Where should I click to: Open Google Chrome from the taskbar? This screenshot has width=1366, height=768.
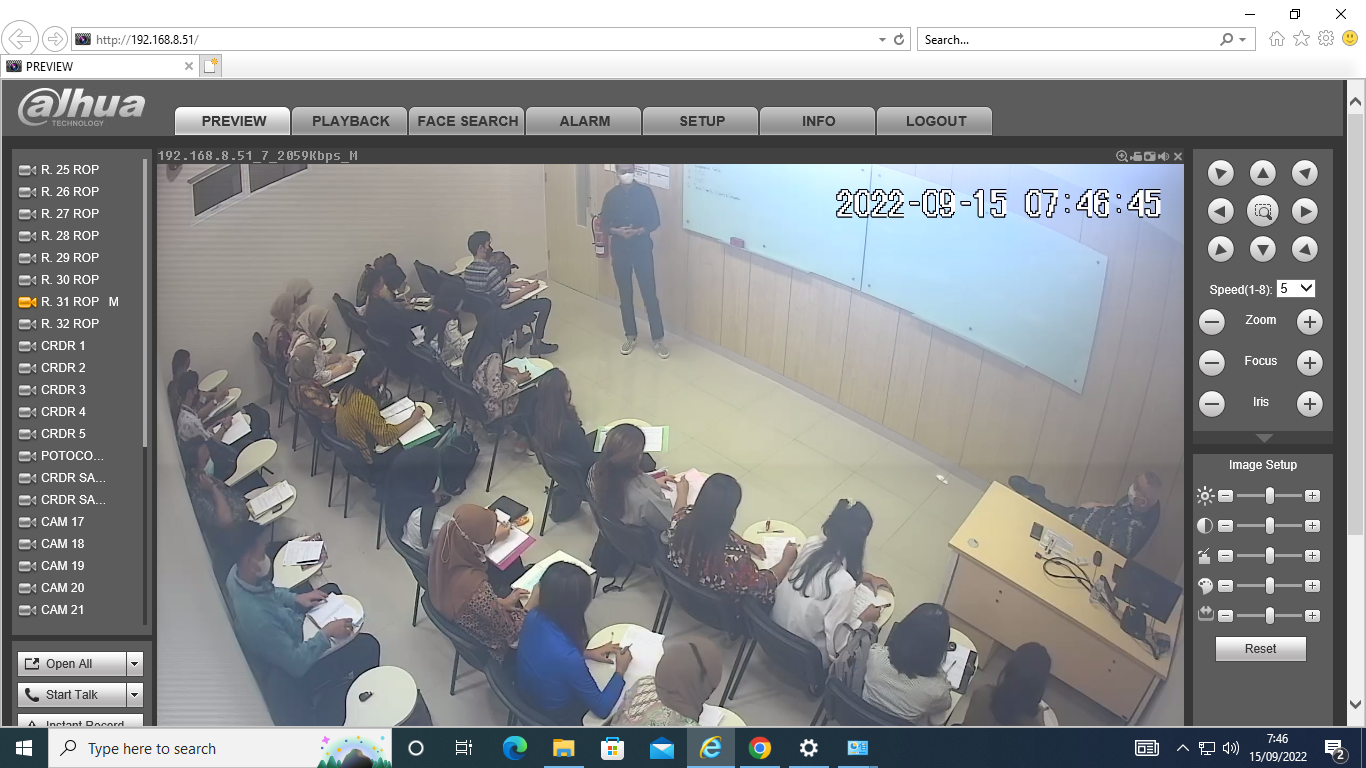click(760, 748)
